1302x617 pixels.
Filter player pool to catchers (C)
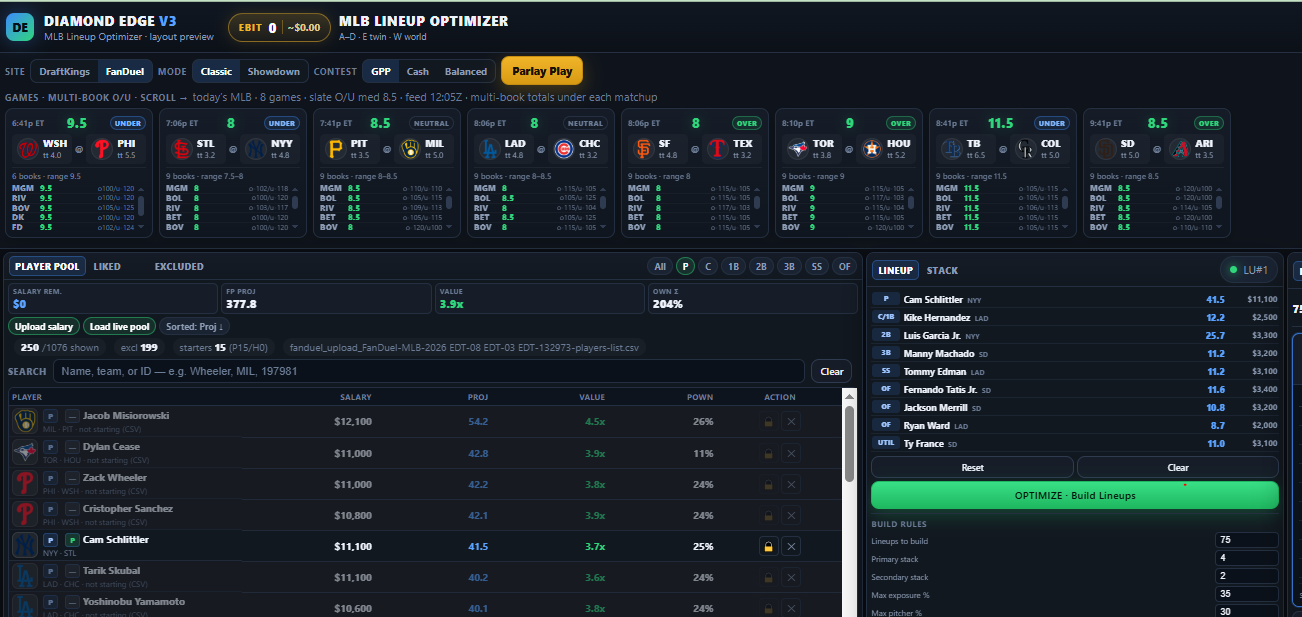(709, 266)
